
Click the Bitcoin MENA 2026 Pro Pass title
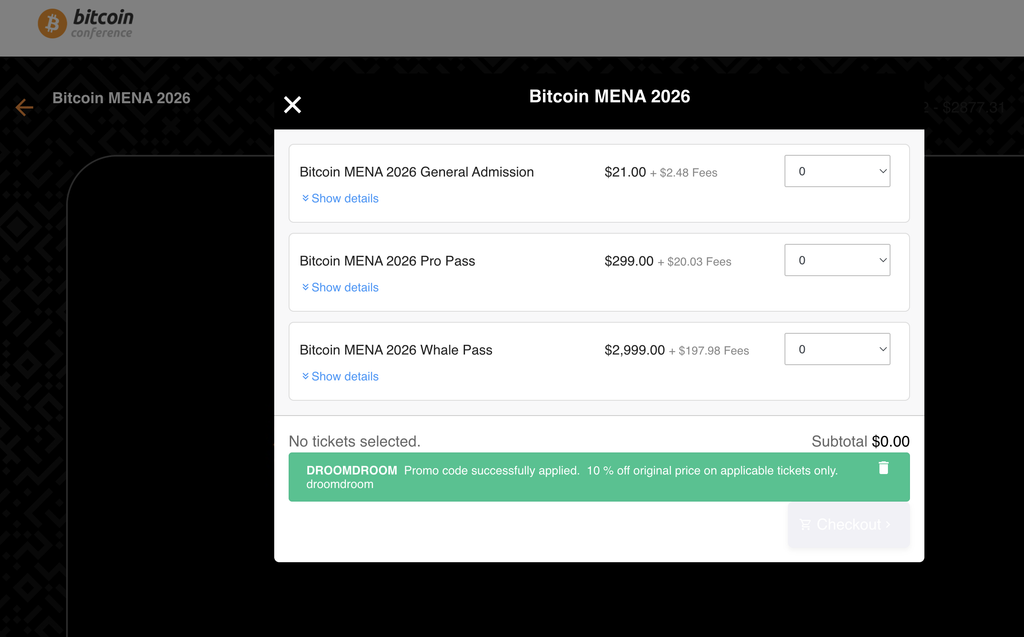(x=387, y=261)
